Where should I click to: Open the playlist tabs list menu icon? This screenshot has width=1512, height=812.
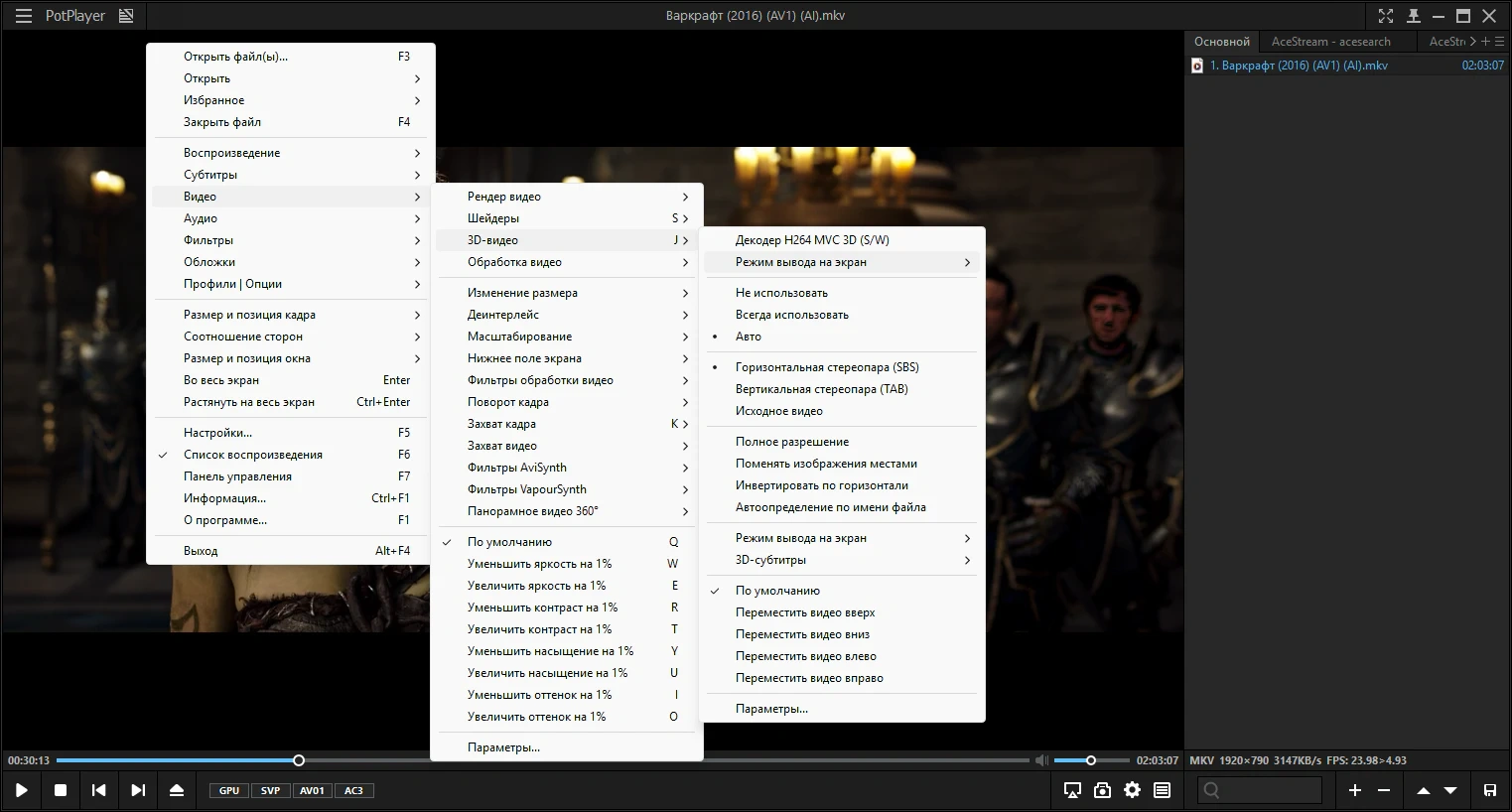1499,42
